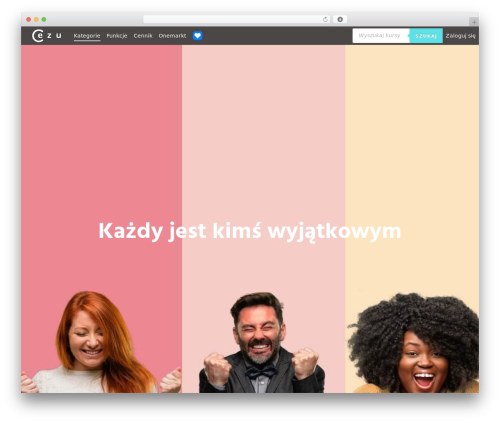Click the red-haired woman photo
Screen dimensions: 500x423
click(x=102, y=342)
